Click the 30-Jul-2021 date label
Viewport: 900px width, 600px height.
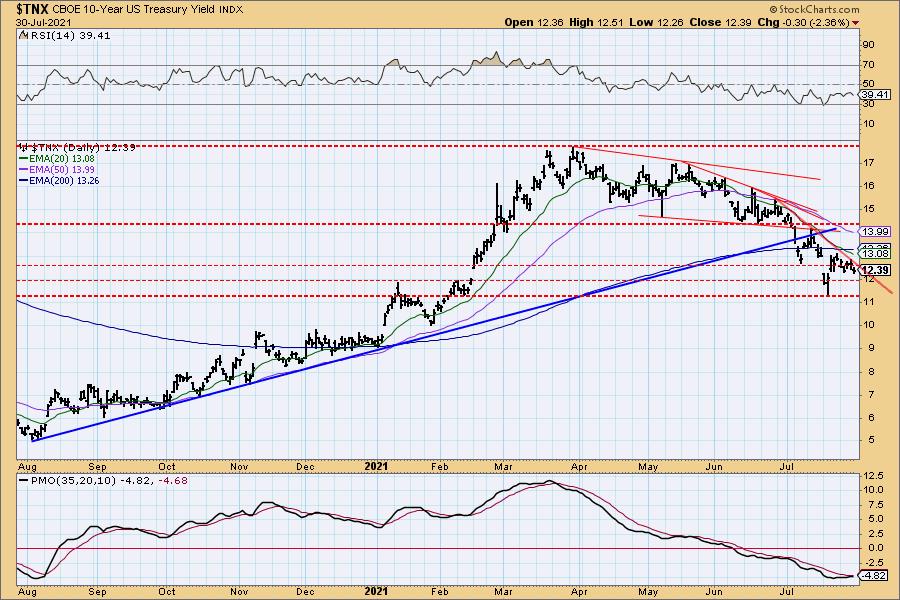click(44, 22)
